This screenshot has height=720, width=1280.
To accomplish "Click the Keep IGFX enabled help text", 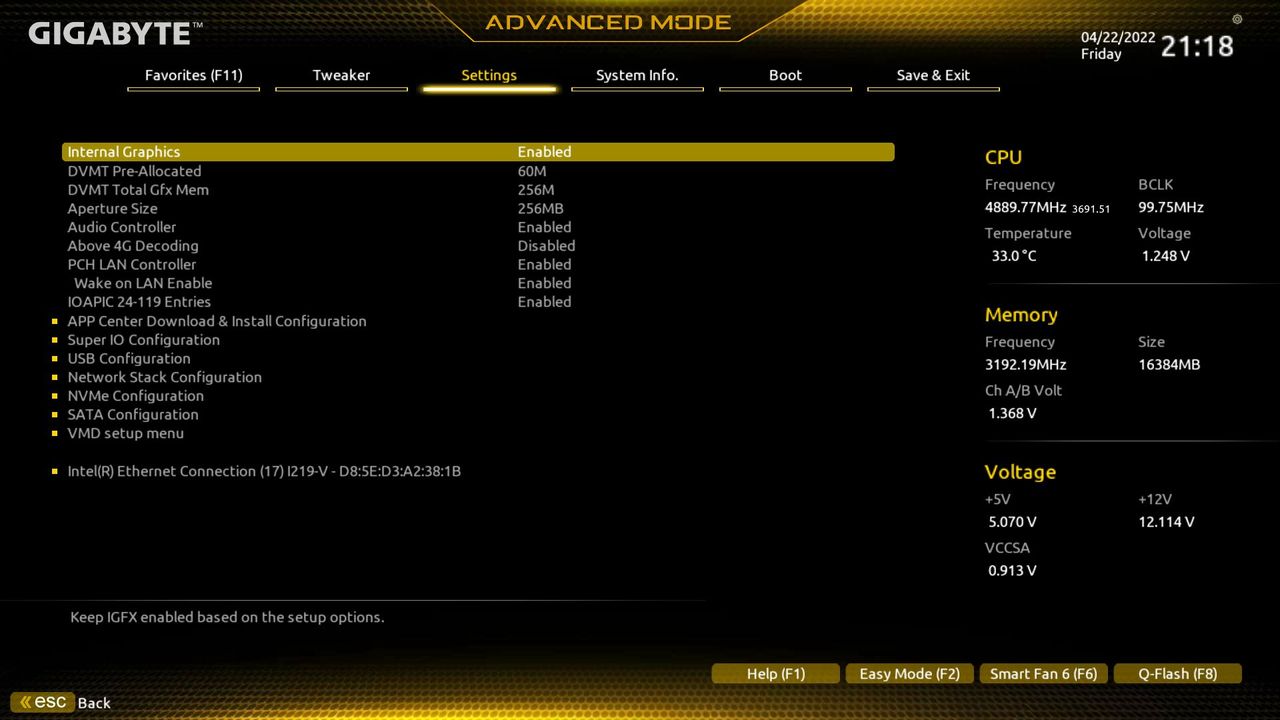I will pos(227,618).
